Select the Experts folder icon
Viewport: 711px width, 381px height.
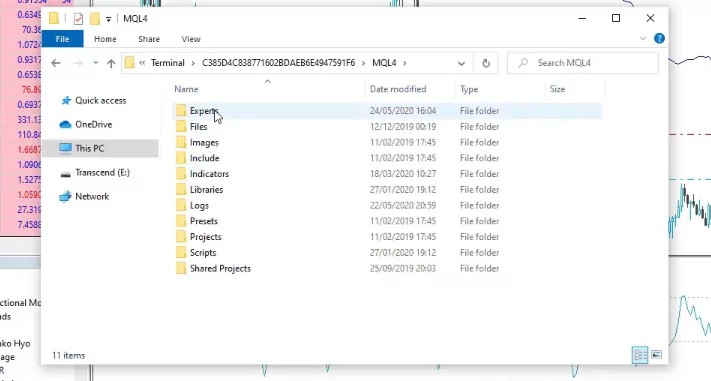(181, 111)
